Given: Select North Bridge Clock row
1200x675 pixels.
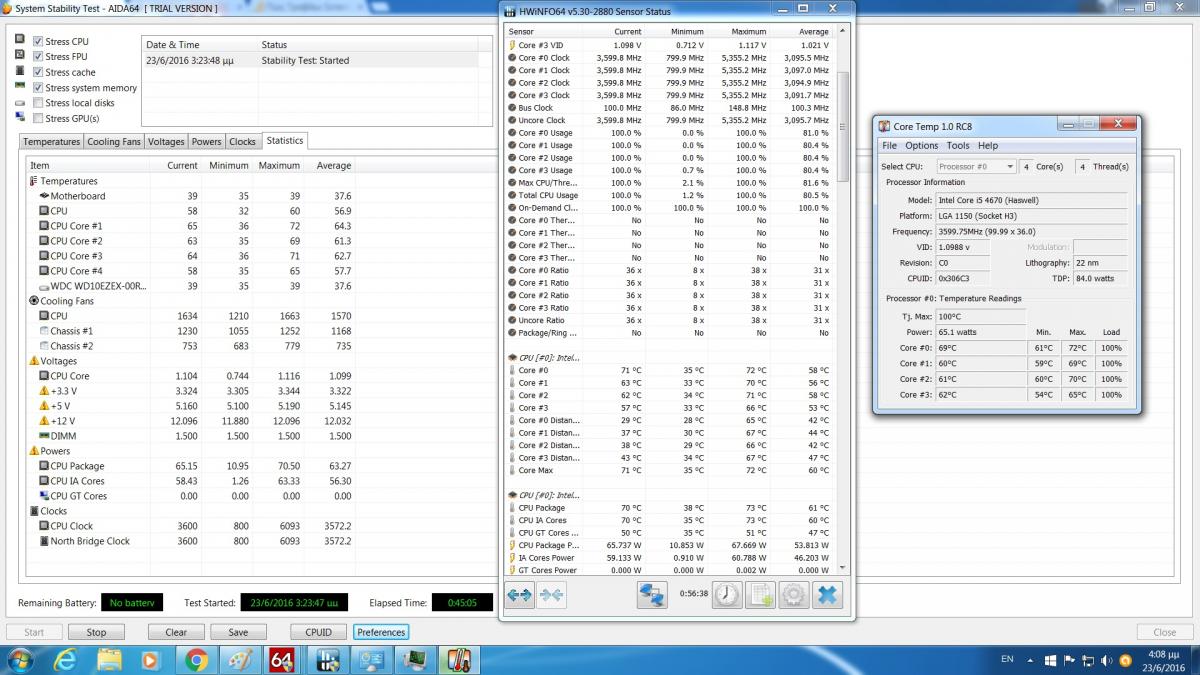Looking at the screenshot, I should [x=190, y=541].
